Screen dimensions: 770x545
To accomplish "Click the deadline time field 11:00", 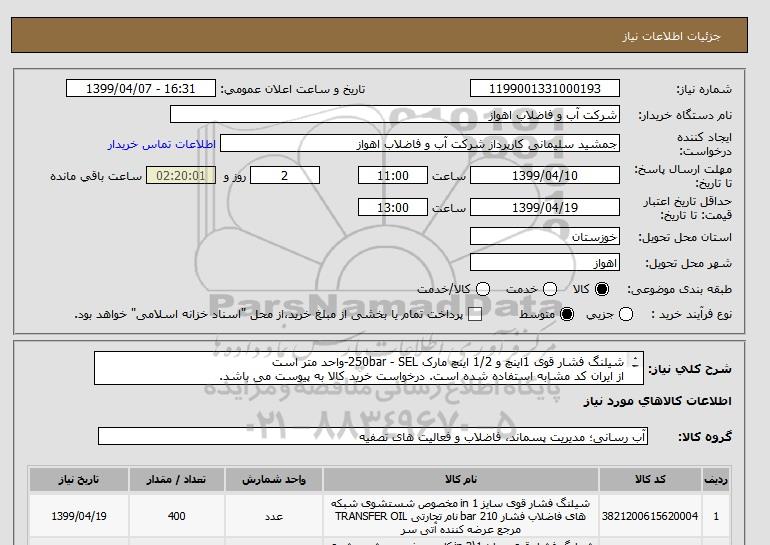I will (393, 175).
